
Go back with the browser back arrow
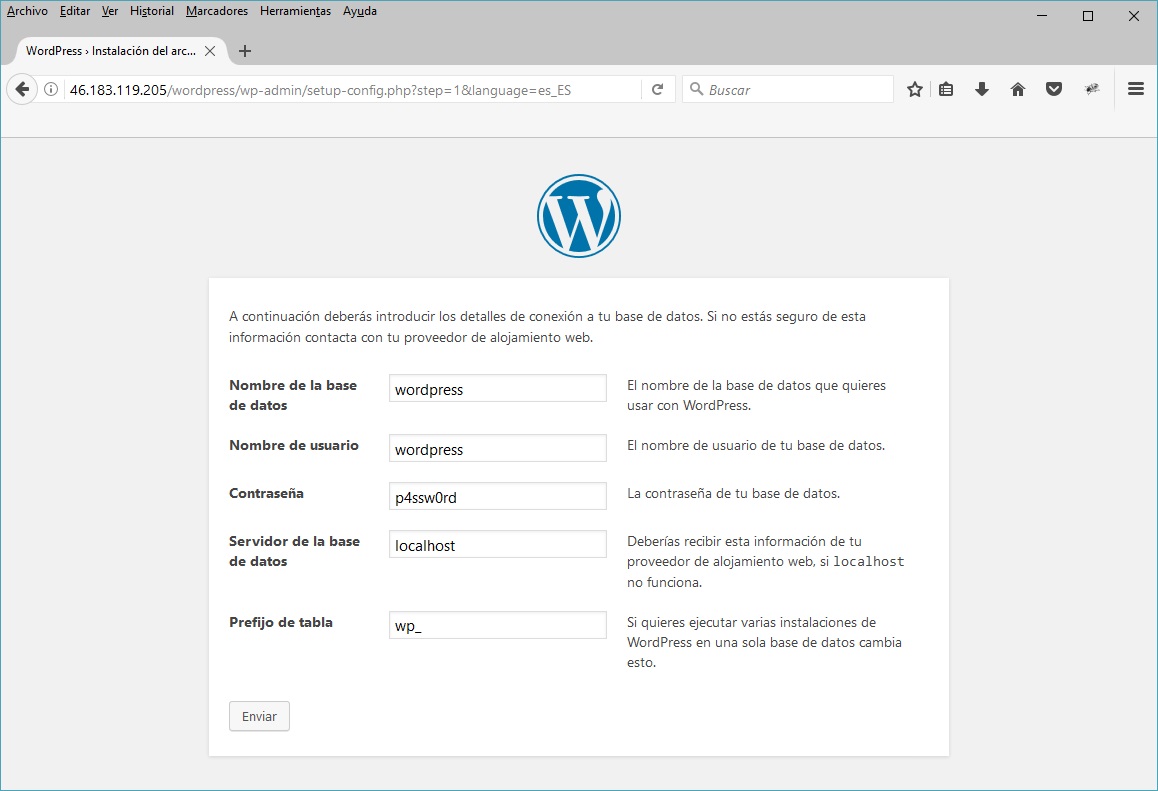tap(22, 89)
